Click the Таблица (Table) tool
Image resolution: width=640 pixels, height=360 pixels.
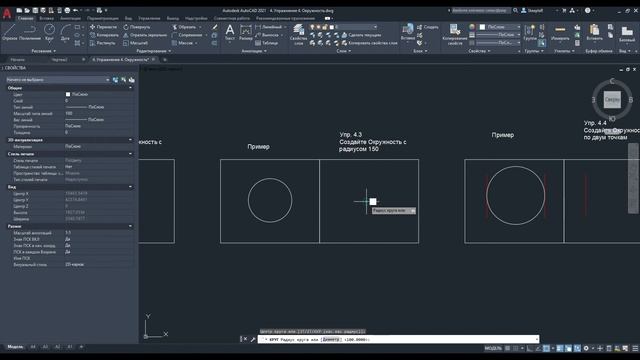266,43
